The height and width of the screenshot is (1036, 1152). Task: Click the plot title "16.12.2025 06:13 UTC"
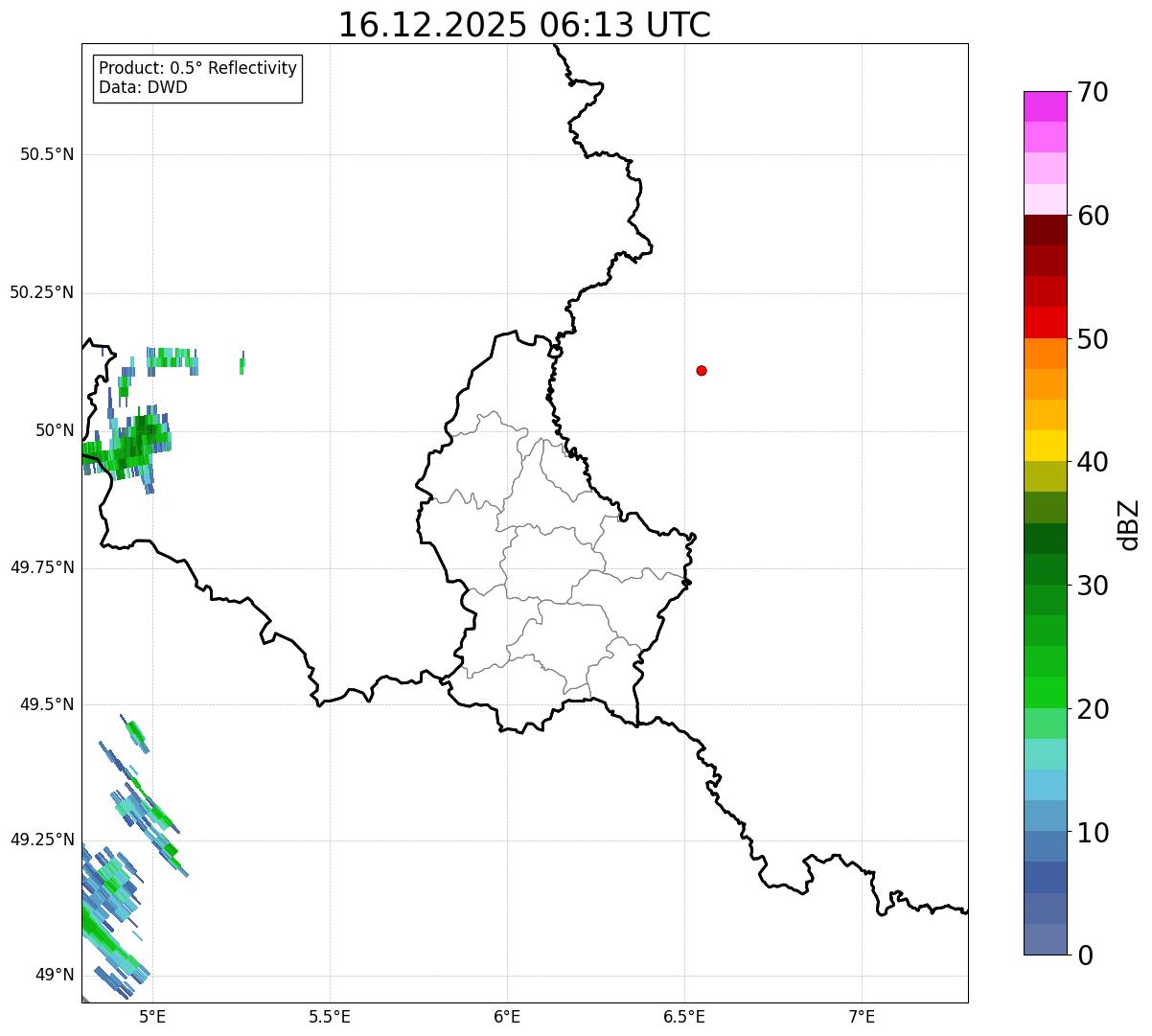(524, 25)
